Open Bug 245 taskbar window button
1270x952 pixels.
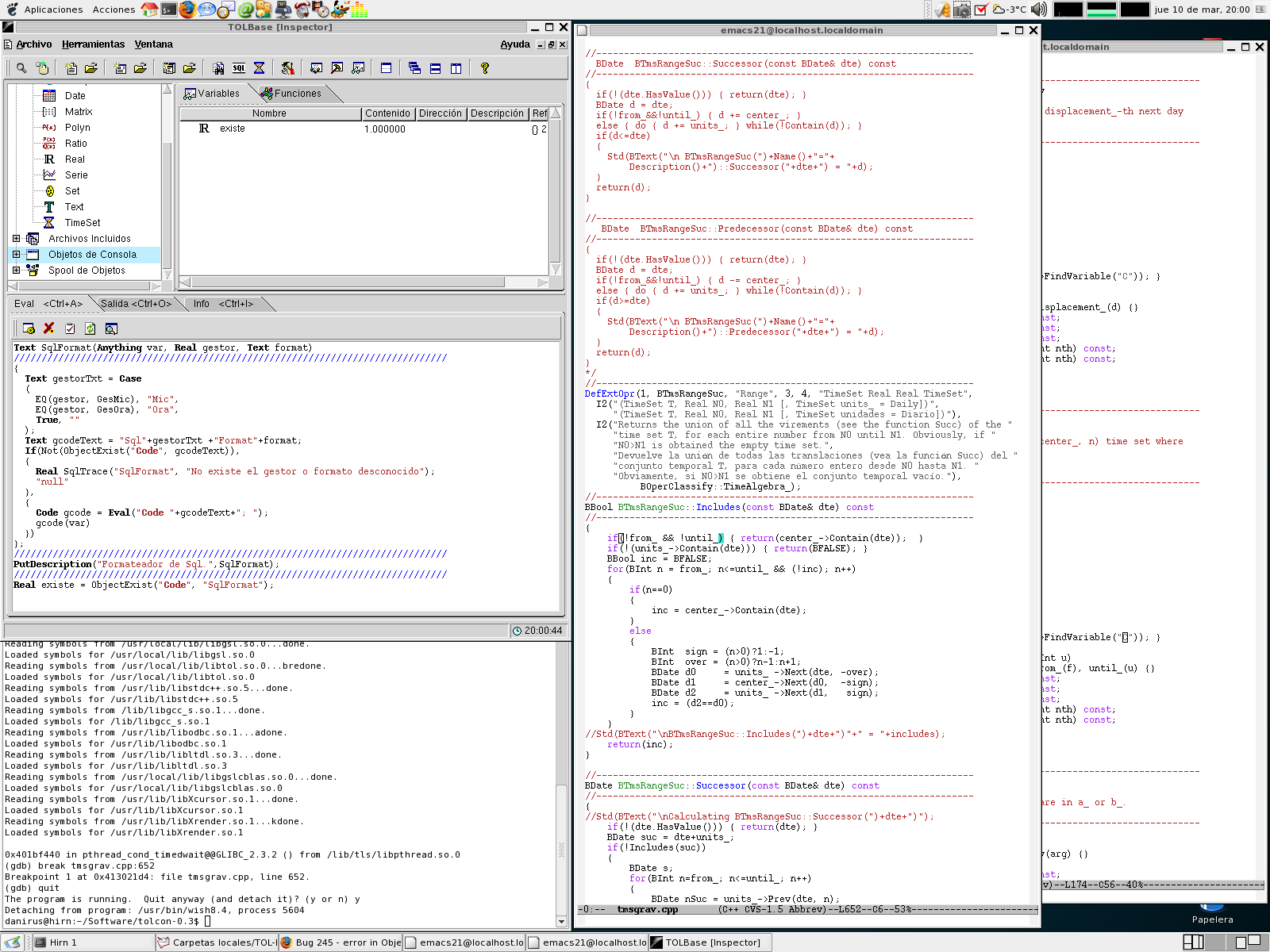click(x=341, y=942)
